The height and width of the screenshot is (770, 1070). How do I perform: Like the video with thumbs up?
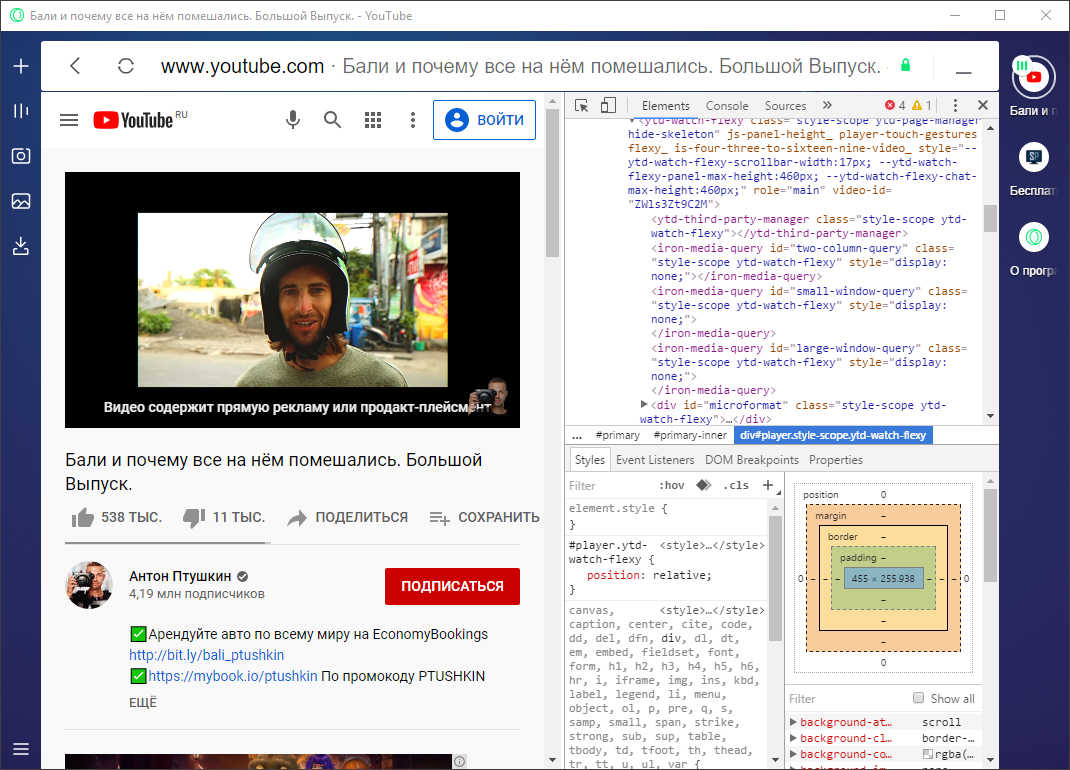(x=83, y=518)
